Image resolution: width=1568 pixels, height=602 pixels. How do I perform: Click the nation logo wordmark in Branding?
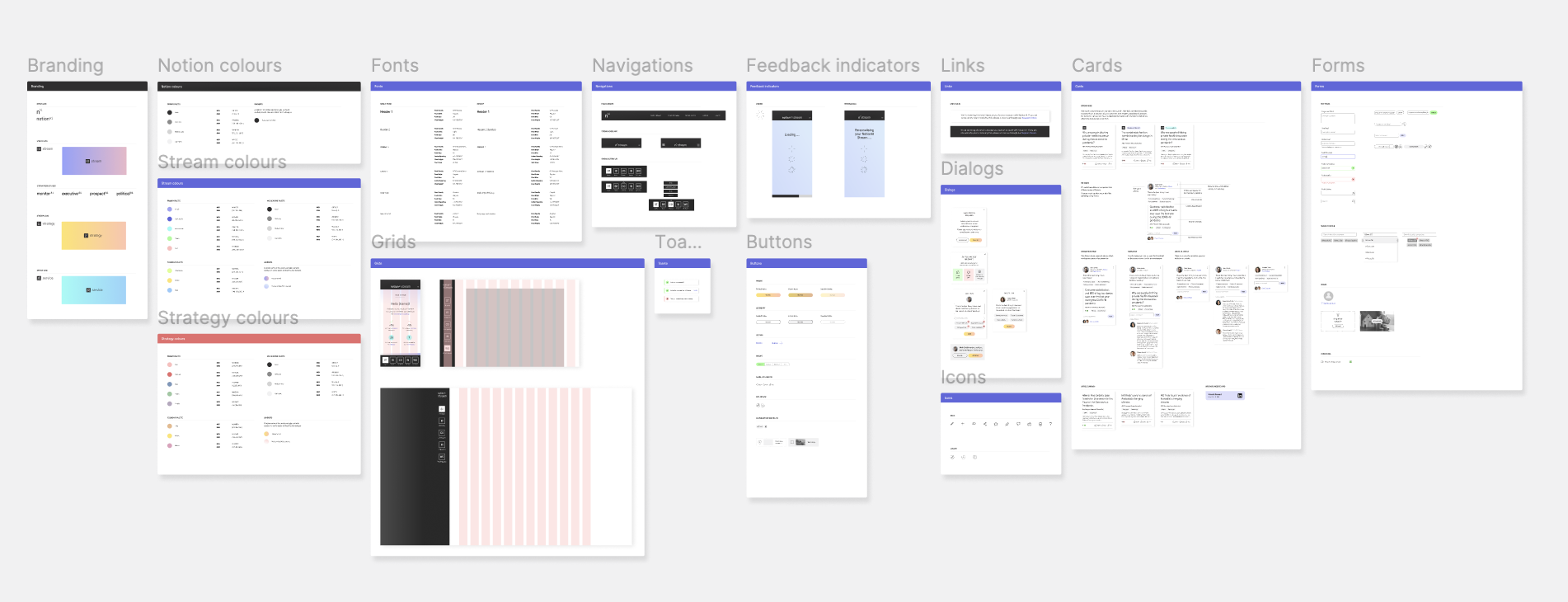44,119
